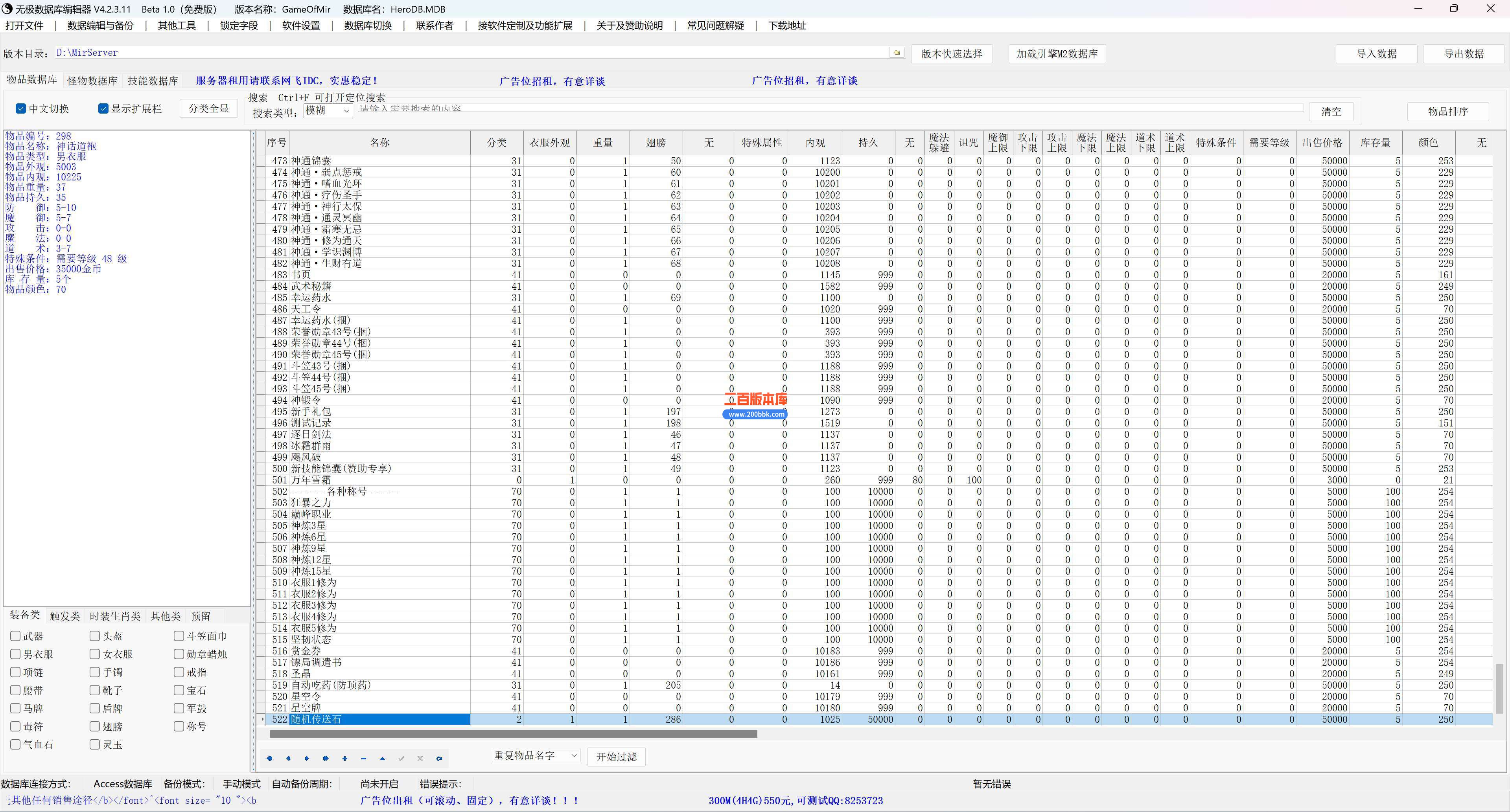
Task: Post edit with the checkmark icon
Action: 401,758
